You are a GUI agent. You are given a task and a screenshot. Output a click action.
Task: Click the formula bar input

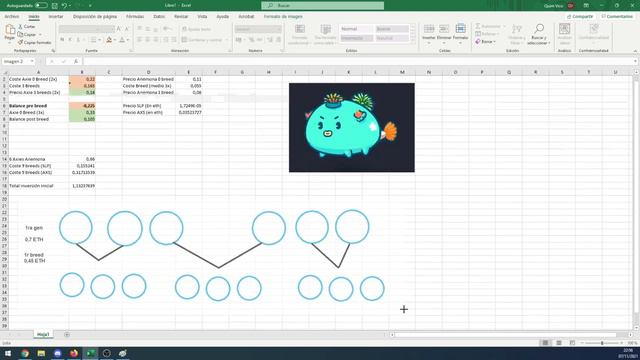[x=358, y=61]
